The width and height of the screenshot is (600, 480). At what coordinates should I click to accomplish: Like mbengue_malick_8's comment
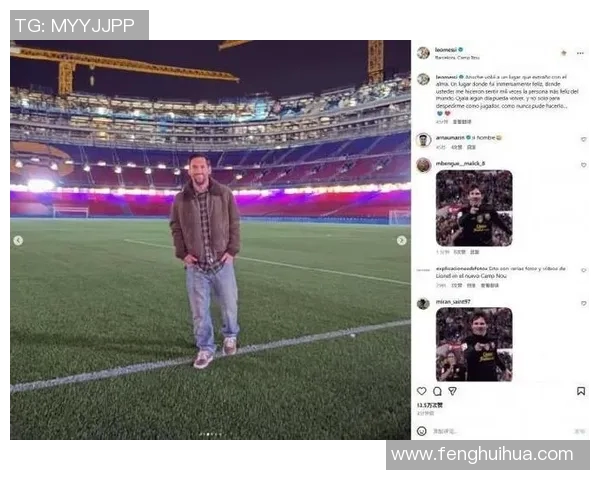584,165
